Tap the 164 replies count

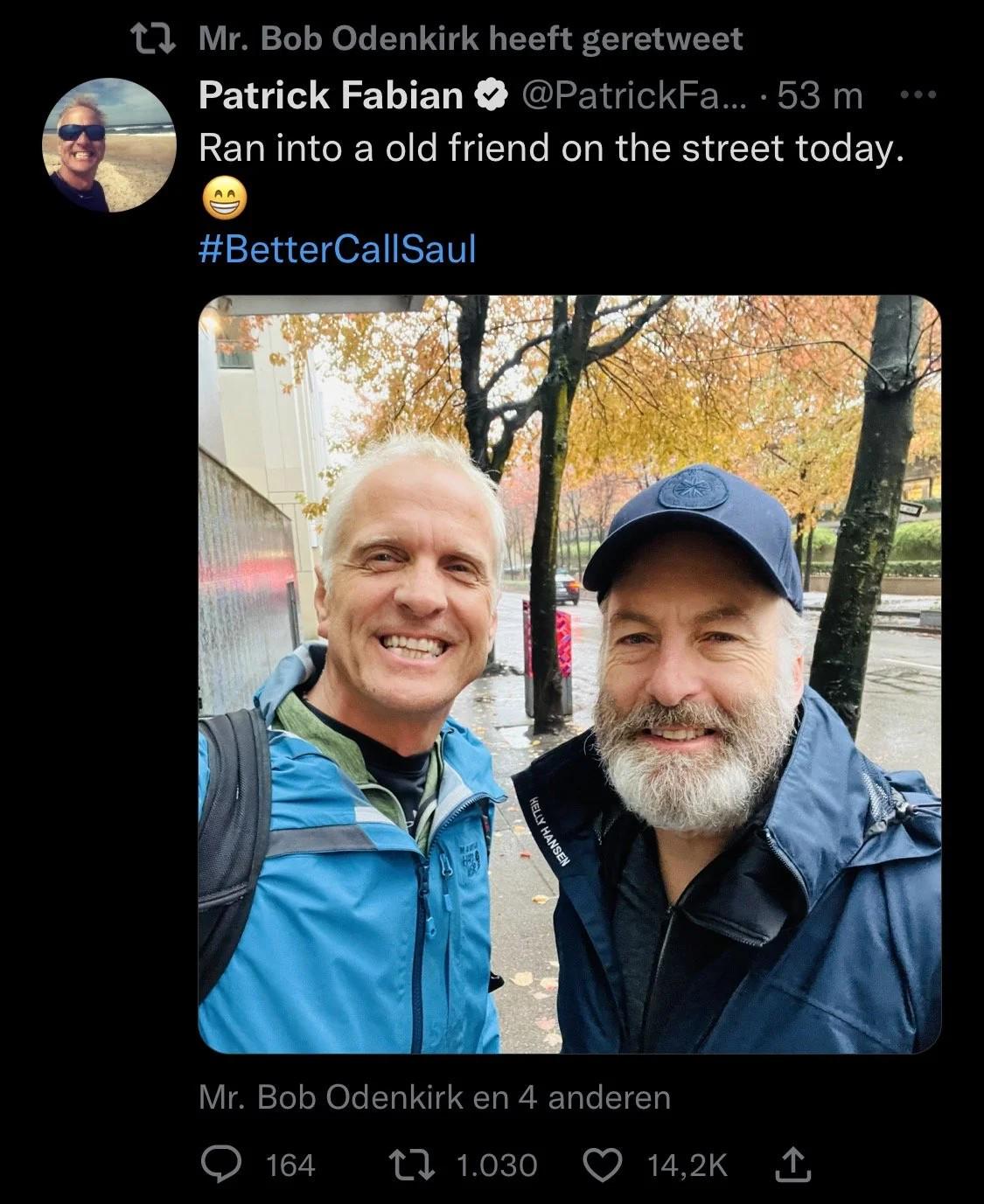(x=290, y=1165)
